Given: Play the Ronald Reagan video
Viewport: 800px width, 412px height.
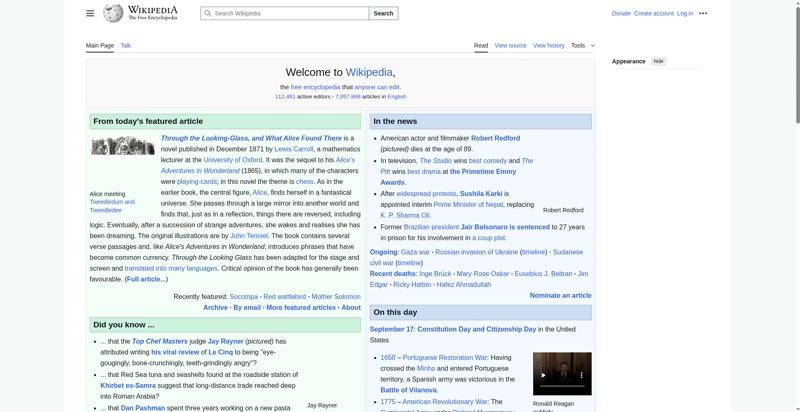Looking at the screenshot, I should (543, 375).
